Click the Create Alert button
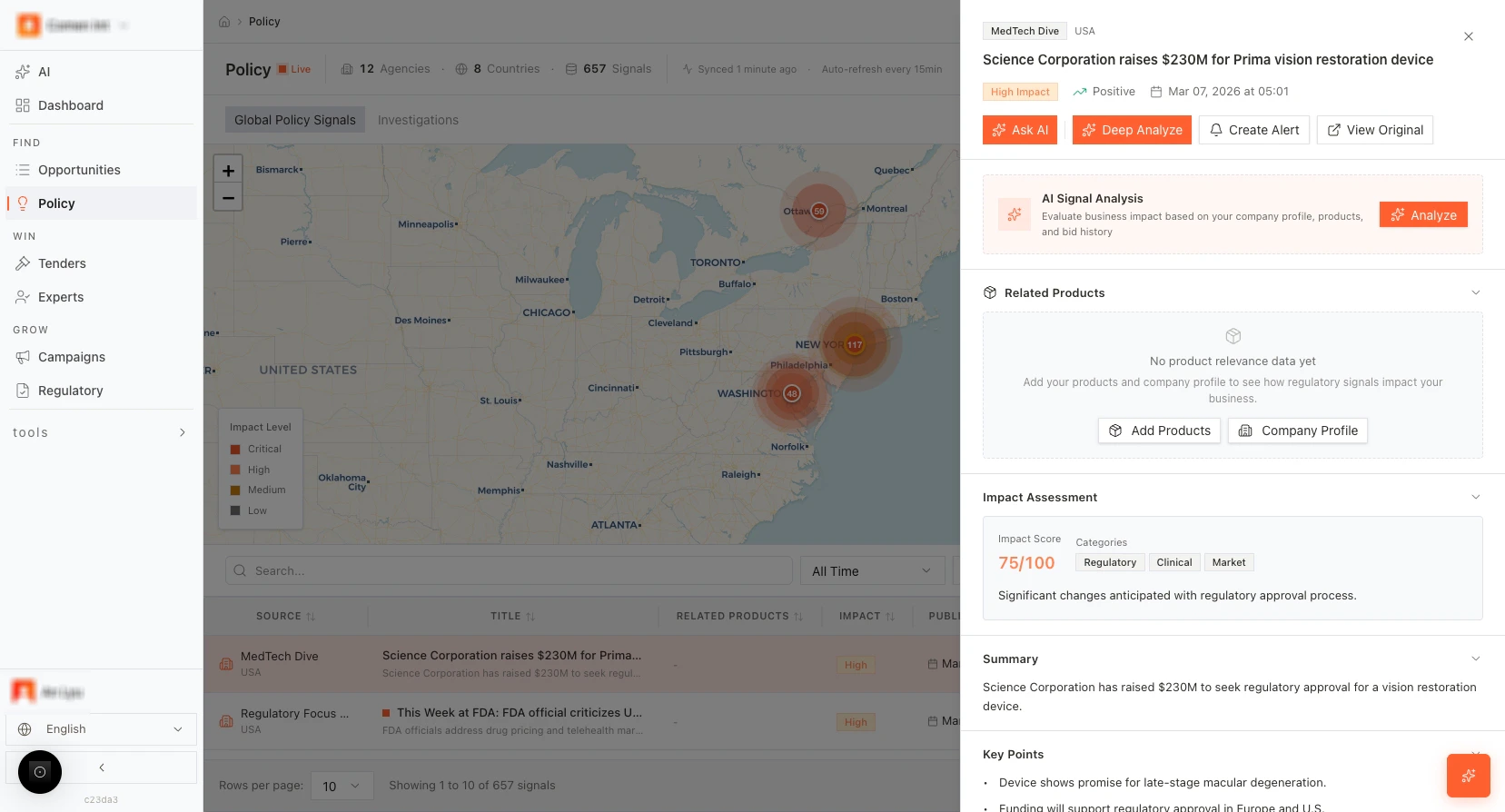The width and height of the screenshot is (1505, 812). 1254,130
